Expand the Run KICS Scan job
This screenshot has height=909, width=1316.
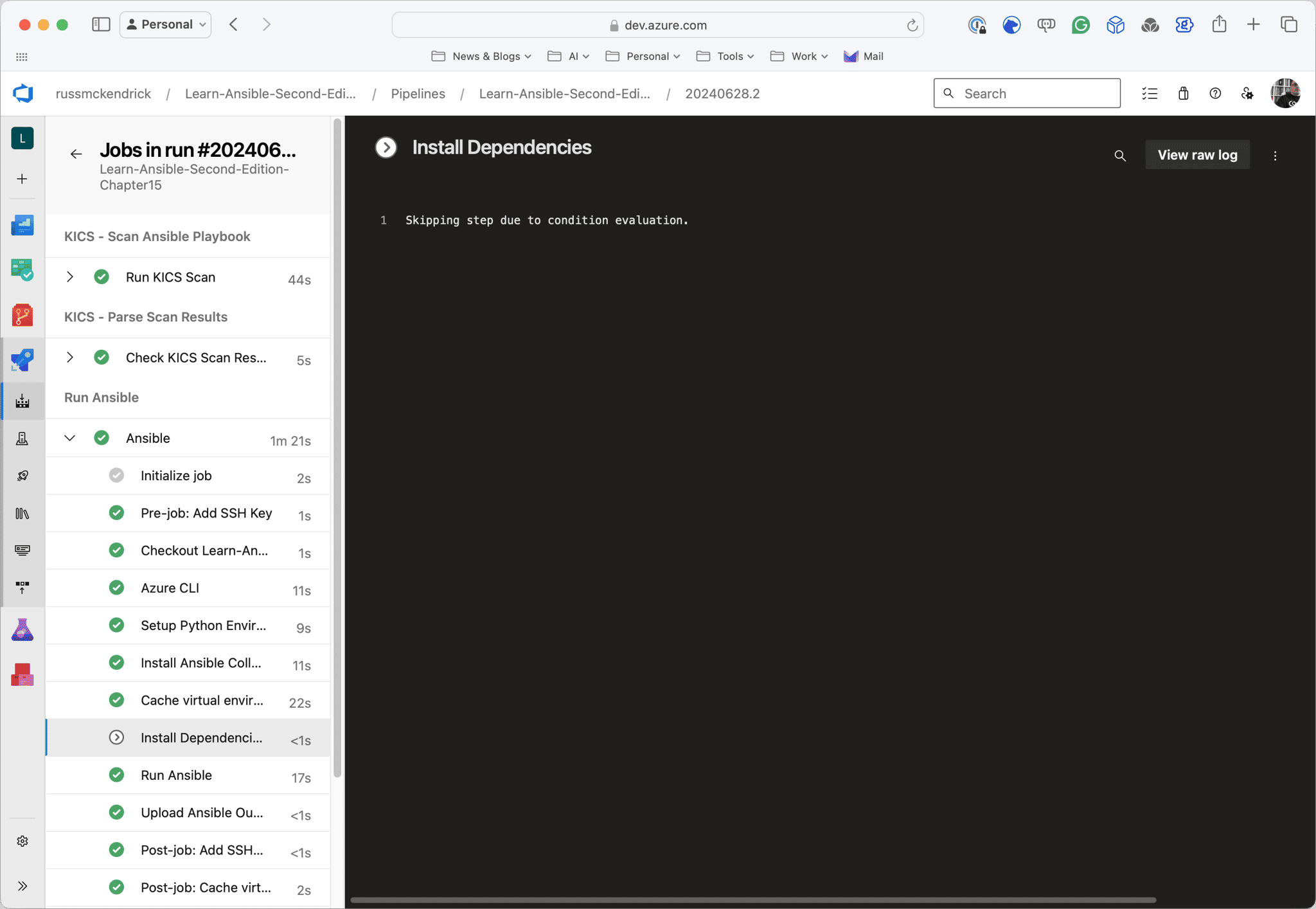click(x=70, y=277)
